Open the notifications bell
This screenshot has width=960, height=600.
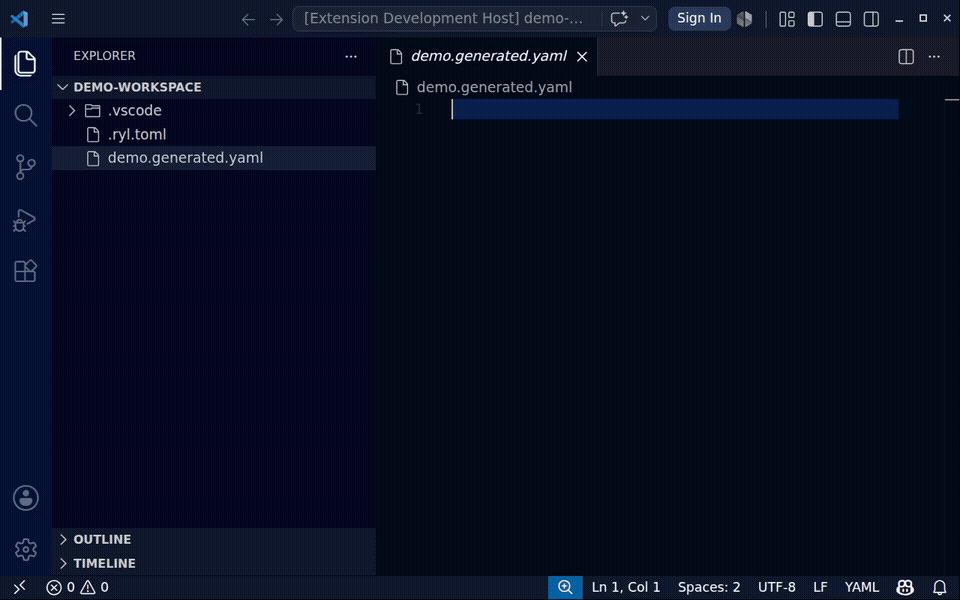[x=940, y=588]
